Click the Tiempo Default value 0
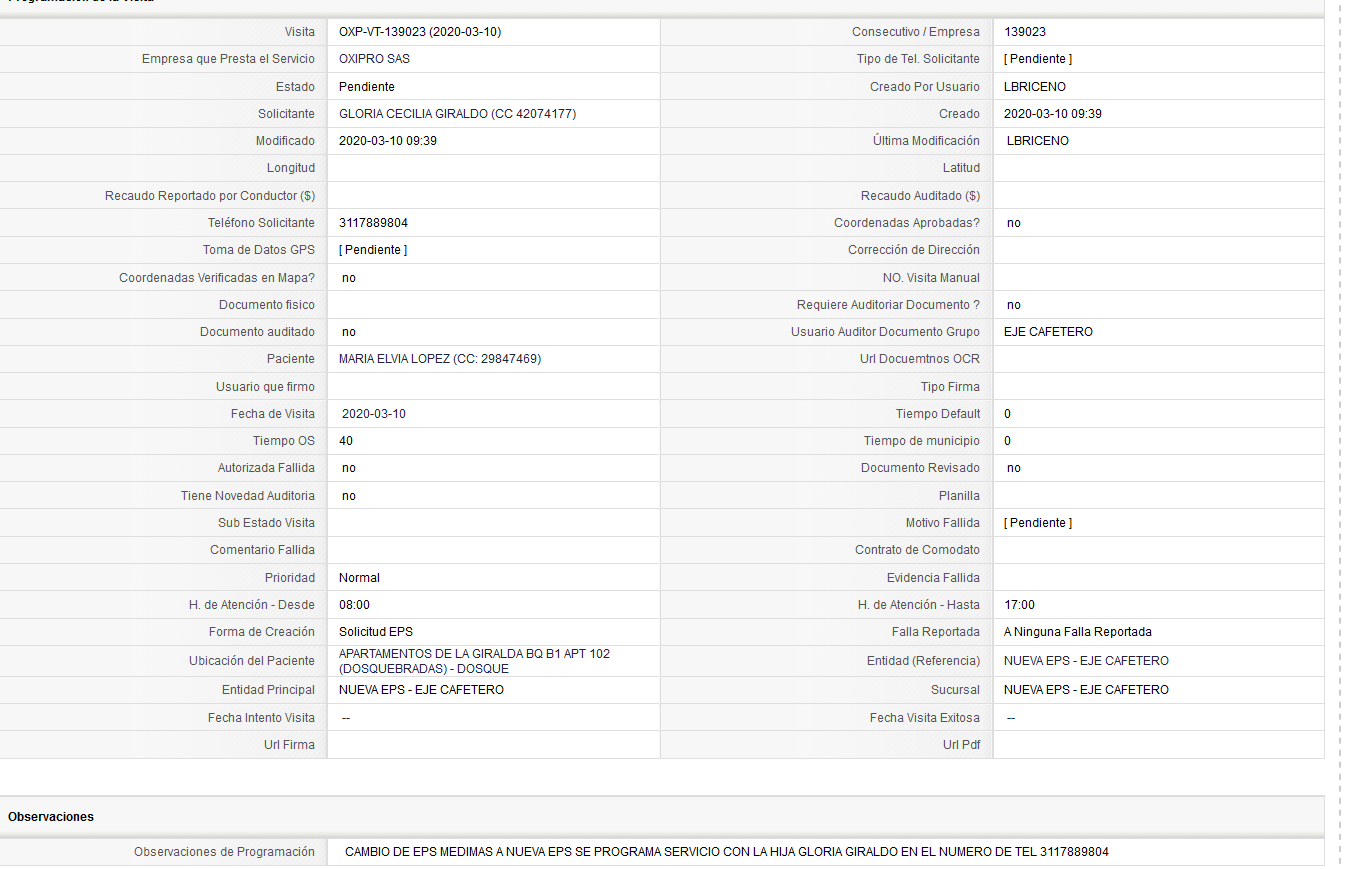The width and height of the screenshot is (1346, 869). pos(1007,414)
